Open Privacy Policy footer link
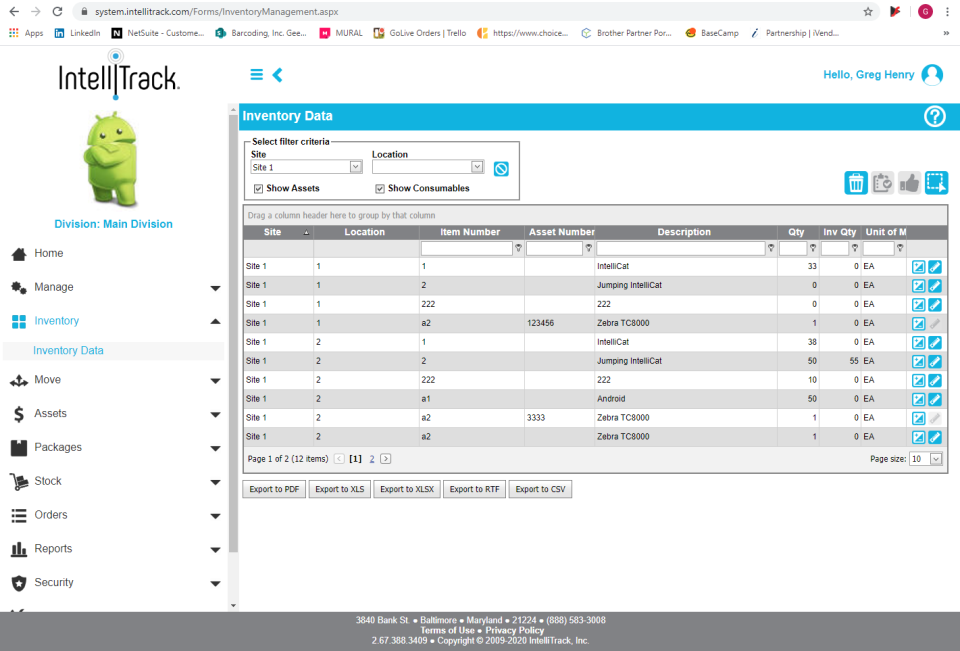Screen dimensions: 960x651 (x=514, y=630)
